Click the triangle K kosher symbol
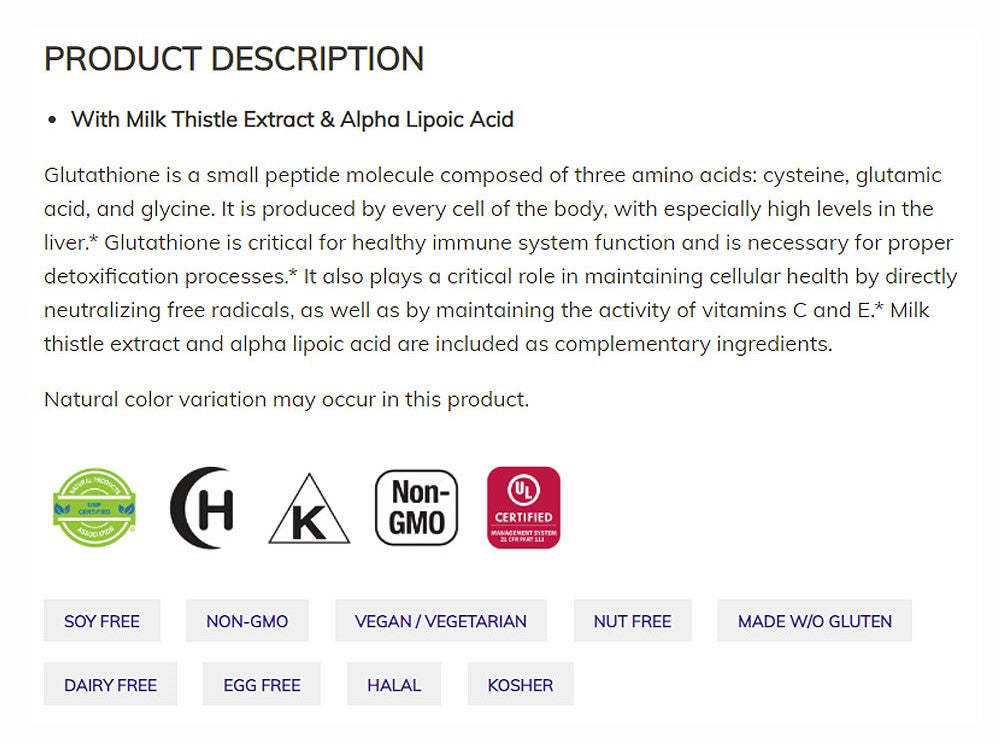This screenshot has height=746, width=1000. coord(309,510)
